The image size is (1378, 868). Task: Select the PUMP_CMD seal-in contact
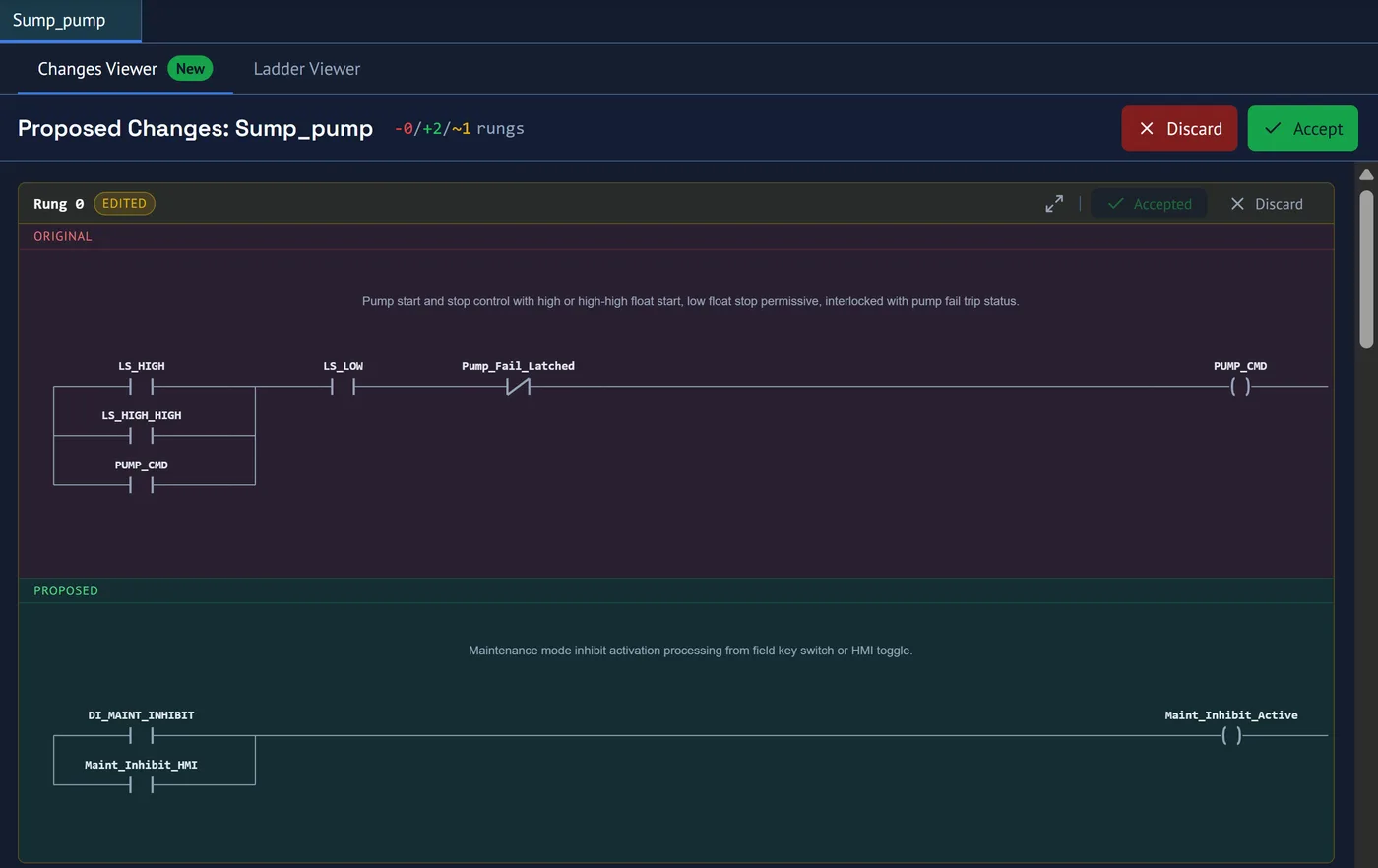pyautogui.click(x=141, y=485)
